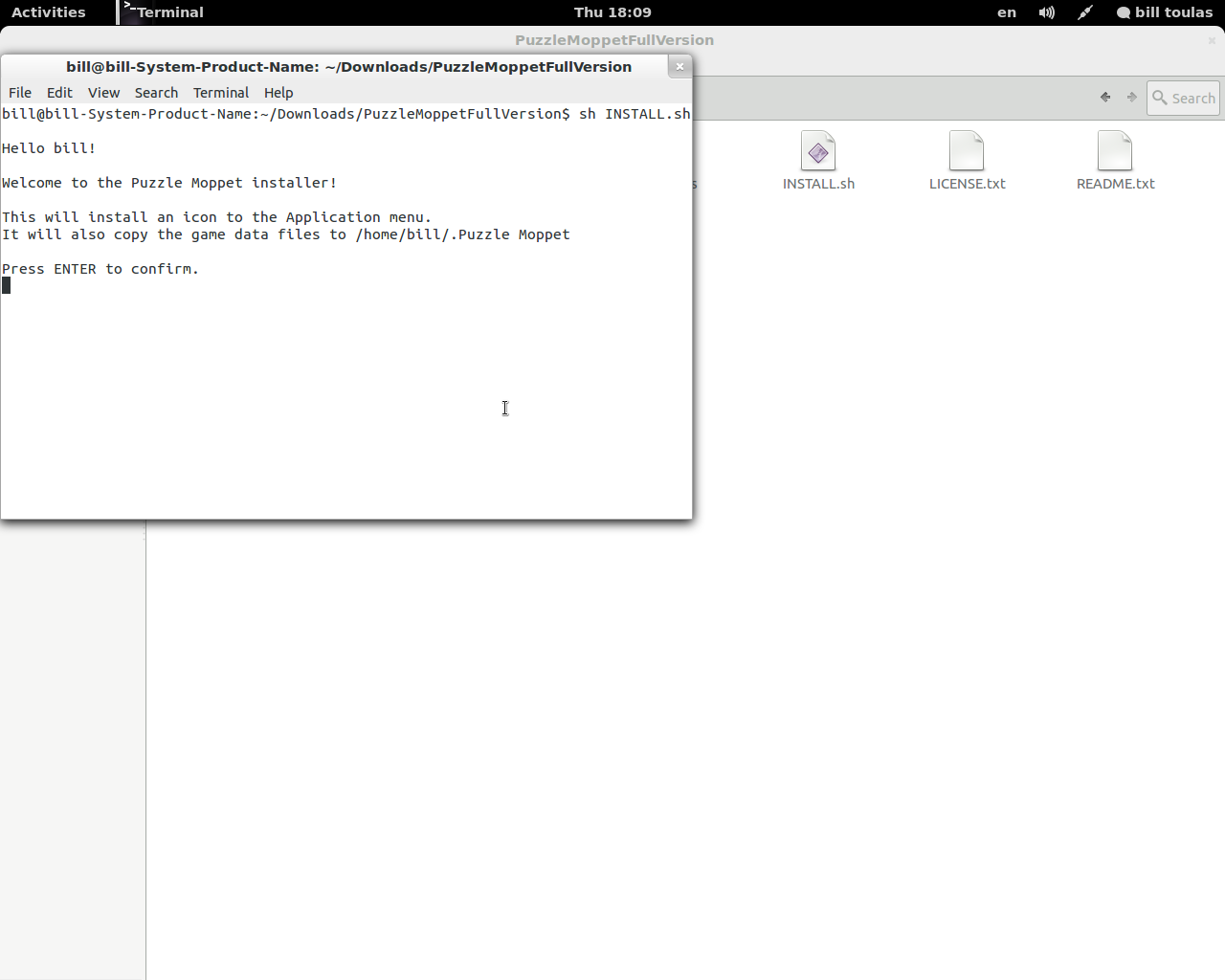Select the README.txt file icon
Screen dimensions: 1225x980
coord(1115,151)
